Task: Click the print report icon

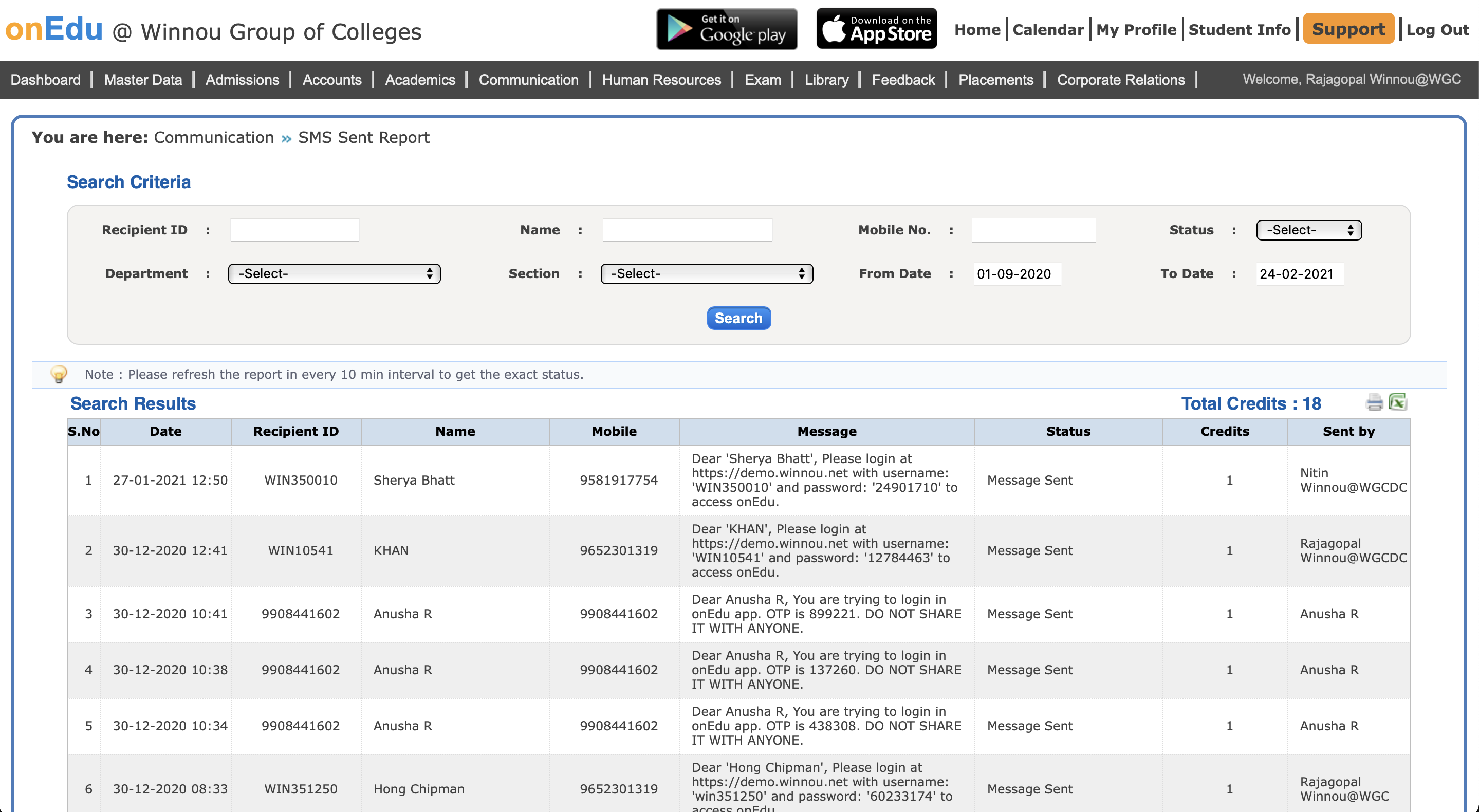Action: tap(1374, 402)
